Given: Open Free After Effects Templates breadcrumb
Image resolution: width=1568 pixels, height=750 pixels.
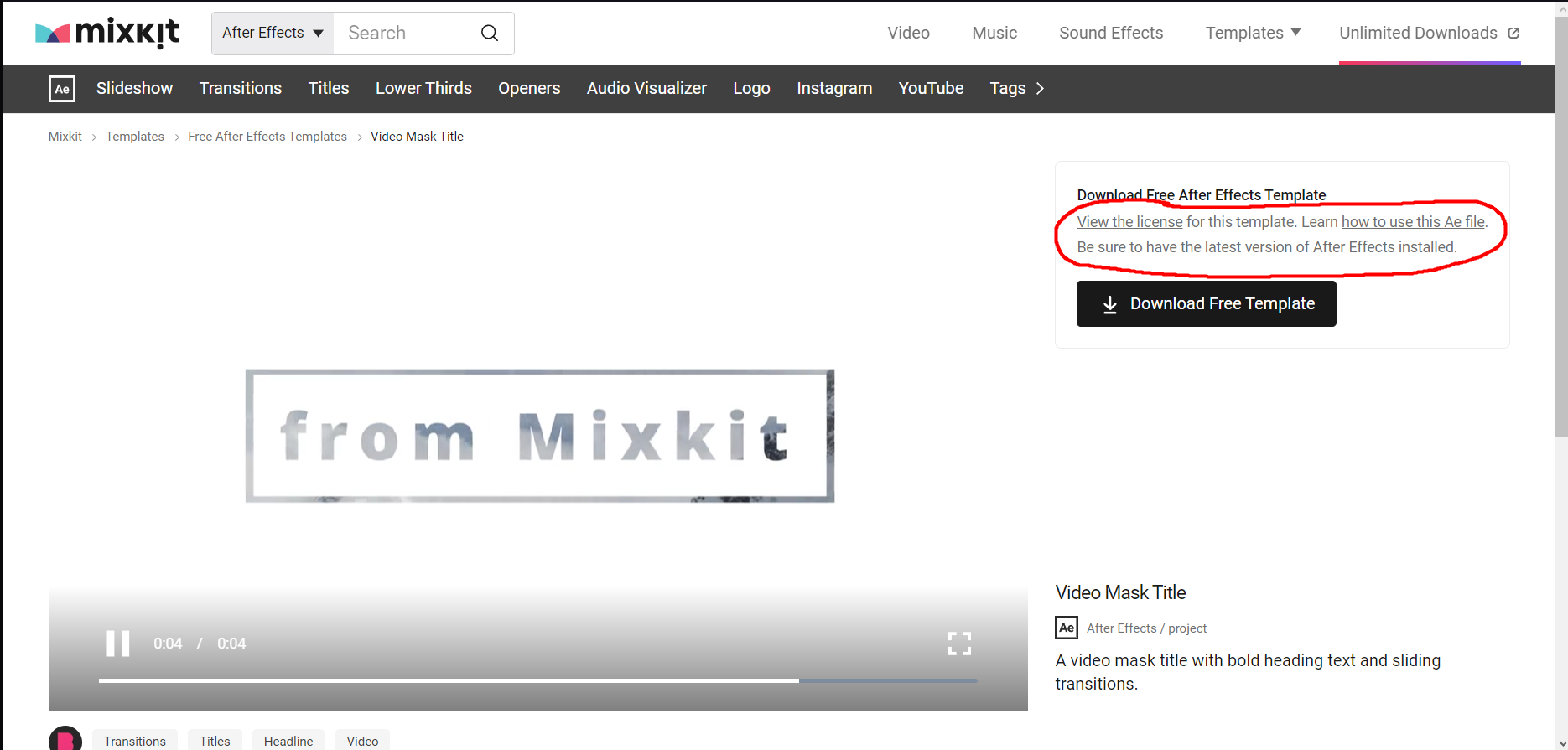Looking at the screenshot, I should pyautogui.click(x=267, y=137).
